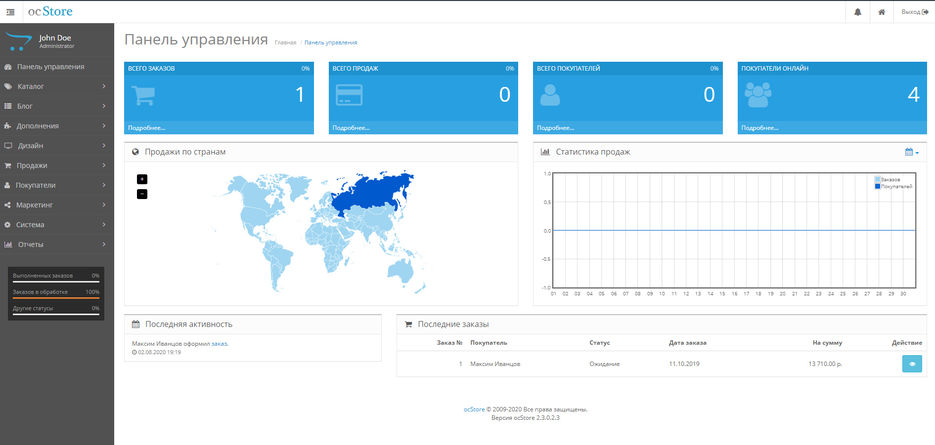Click the Отчеты bar chart icon in sidebar

click(8, 244)
